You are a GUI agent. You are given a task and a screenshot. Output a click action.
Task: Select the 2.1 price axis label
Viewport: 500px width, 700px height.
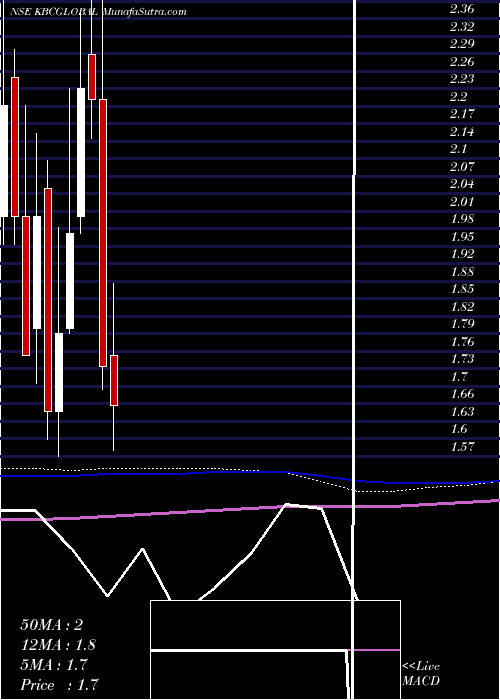(458, 149)
